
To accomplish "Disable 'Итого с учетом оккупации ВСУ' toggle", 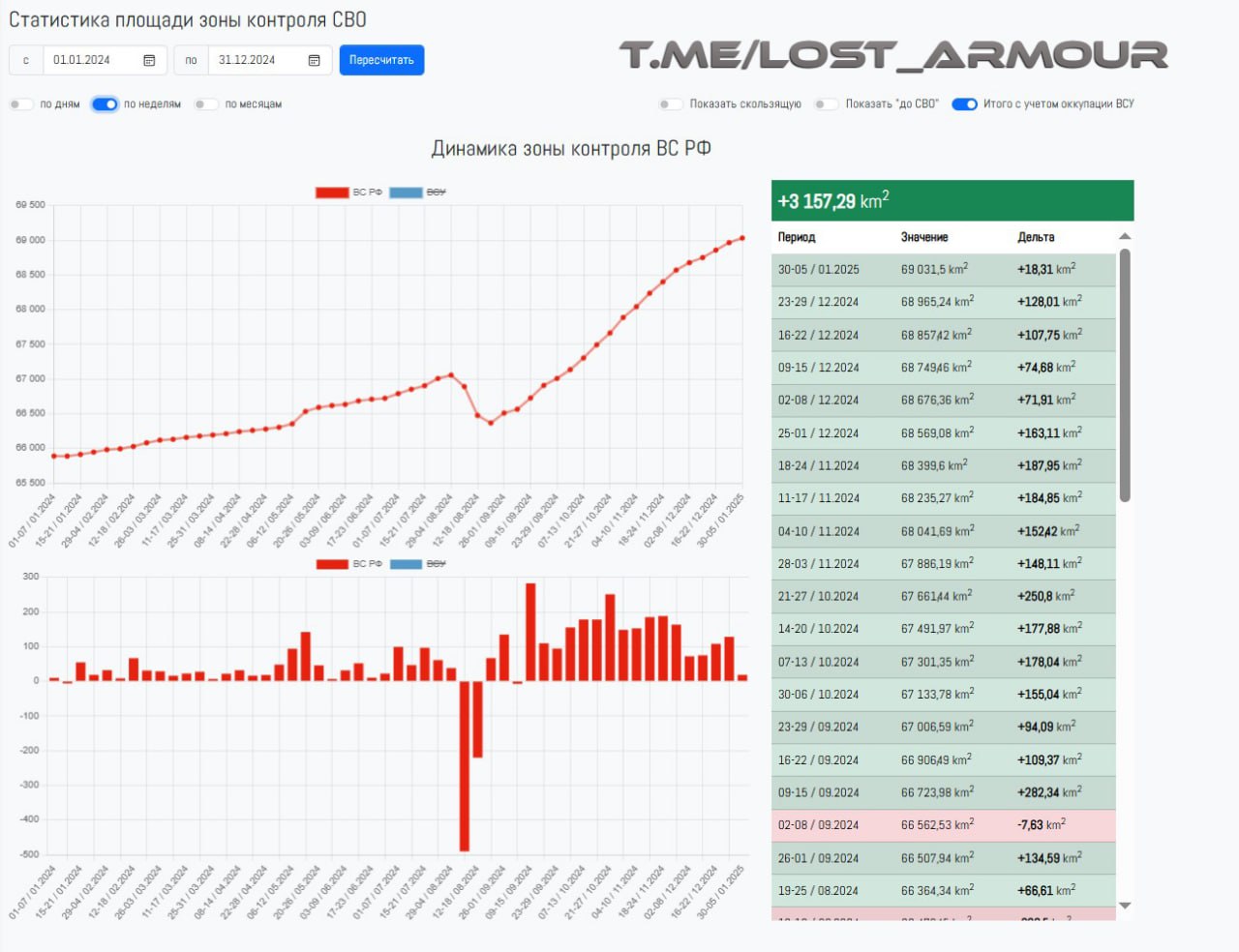I will [964, 104].
